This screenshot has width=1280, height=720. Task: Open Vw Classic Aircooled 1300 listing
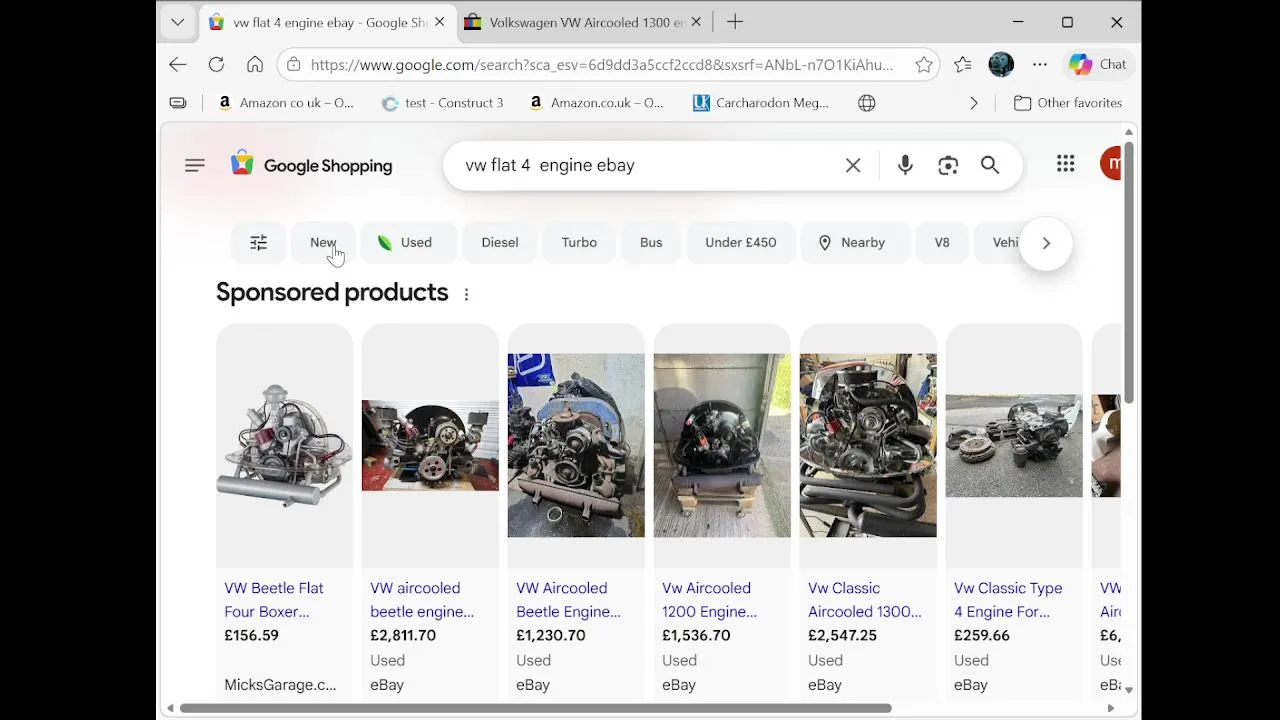pos(865,600)
